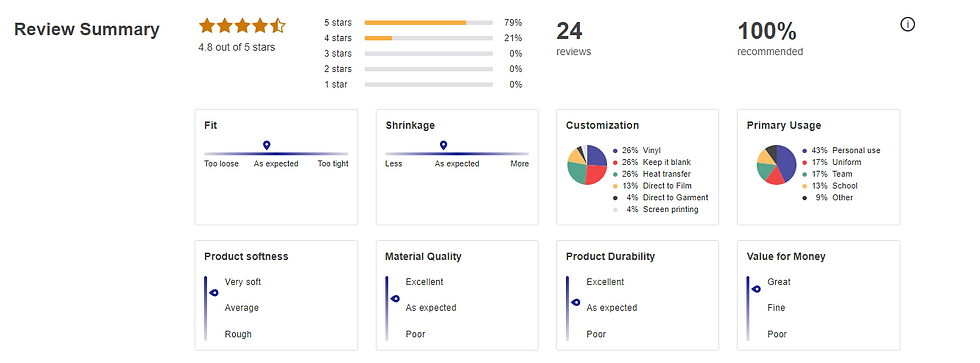Click the 1 star rating row
The height and width of the screenshot is (363, 980).
pyautogui.click(x=423, y=84)
